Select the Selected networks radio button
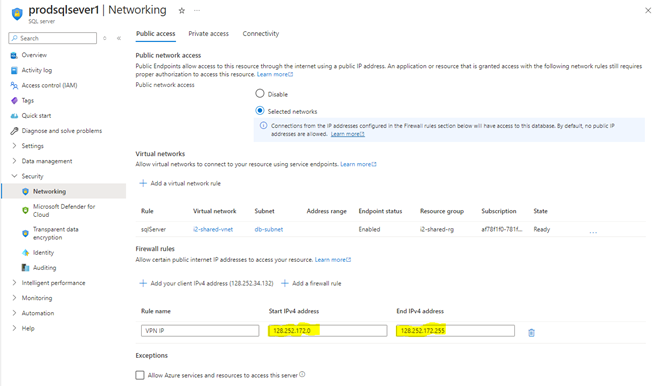This screenshot has height=386, width=653. pyautogui.click(x=260, y=111)
